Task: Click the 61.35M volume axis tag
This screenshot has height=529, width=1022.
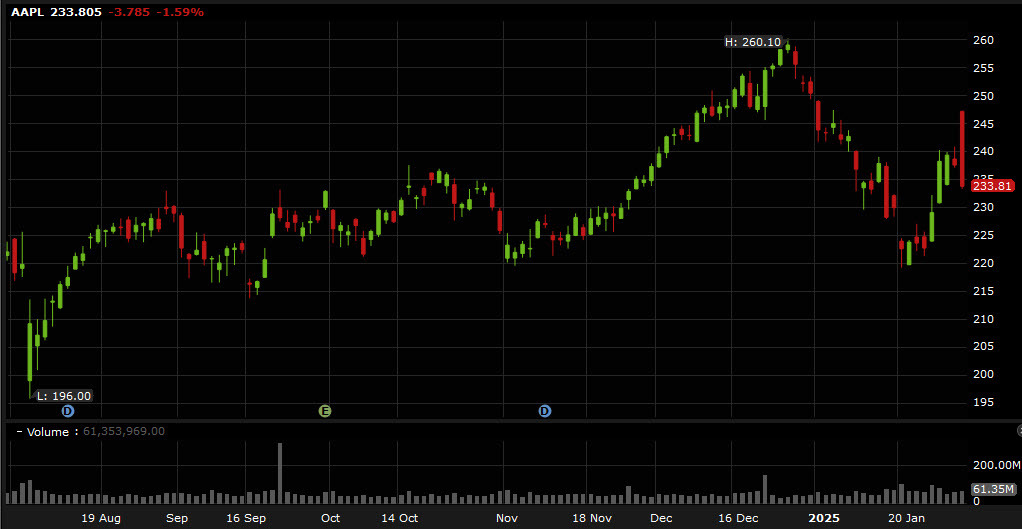Action: point(993,489)
